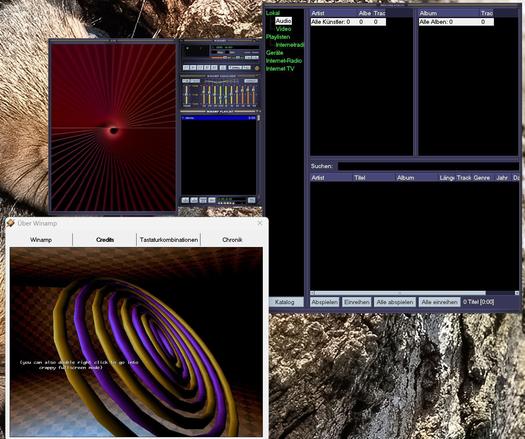
Task: Open the playlist list options menu button
Action: (251, 200)
